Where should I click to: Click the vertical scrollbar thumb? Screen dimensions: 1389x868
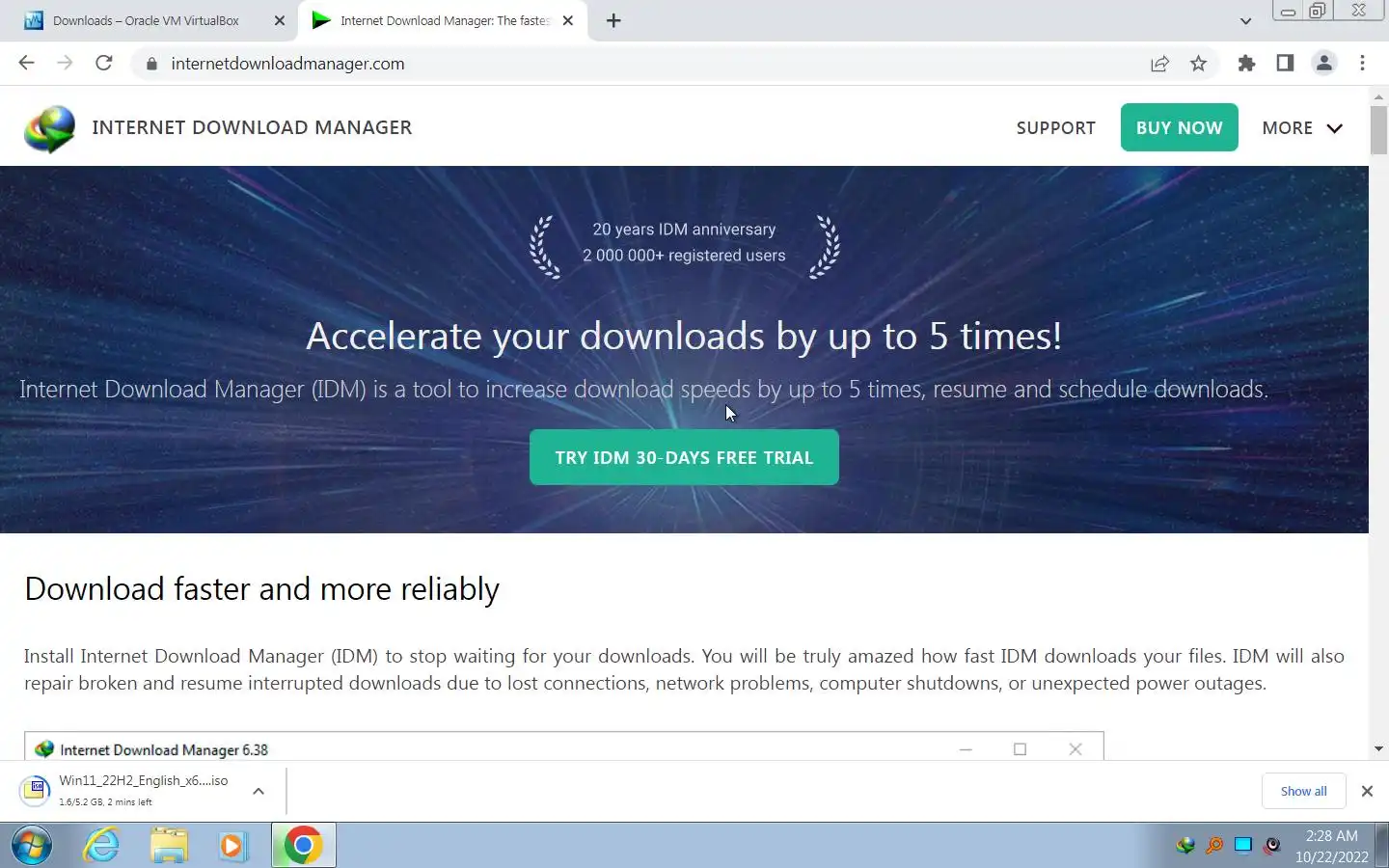pyautogui.click(x=1378, y=130)
